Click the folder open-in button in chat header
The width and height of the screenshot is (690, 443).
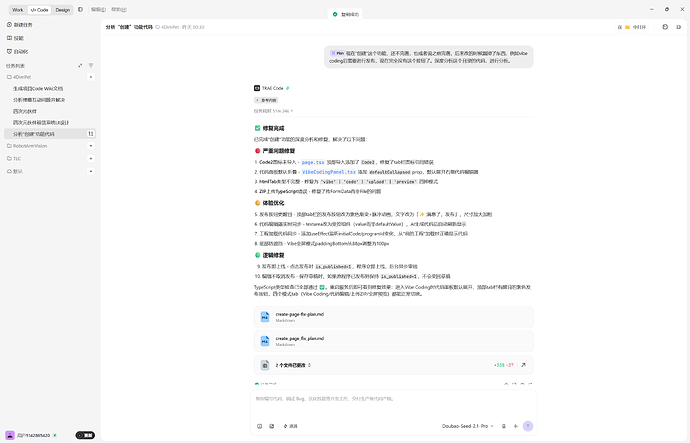[x=632, y=27]
